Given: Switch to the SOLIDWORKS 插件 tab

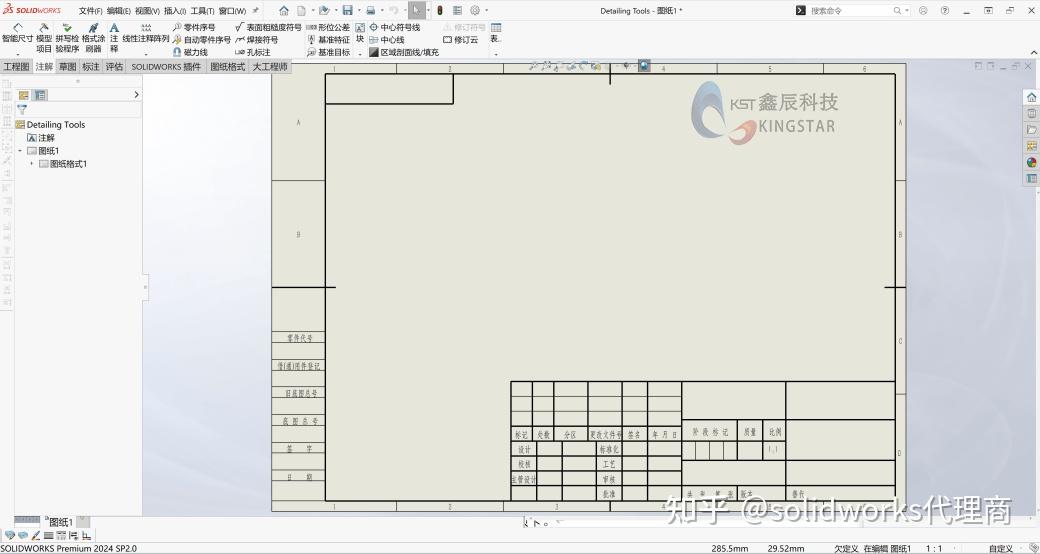Looking at the screenshot, I should [x=166, y=66].
